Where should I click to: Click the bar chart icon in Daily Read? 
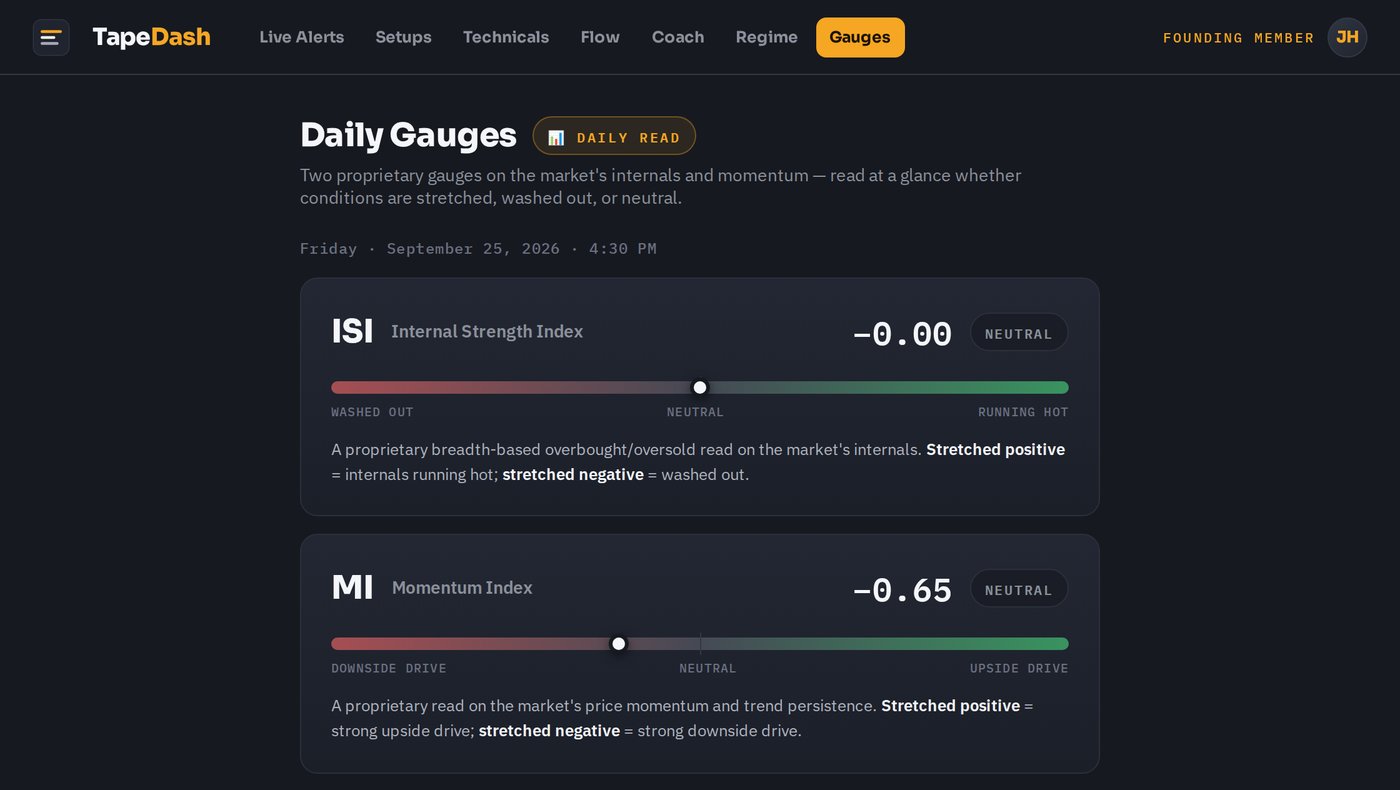pyautogui.click(x=556, y=137)
